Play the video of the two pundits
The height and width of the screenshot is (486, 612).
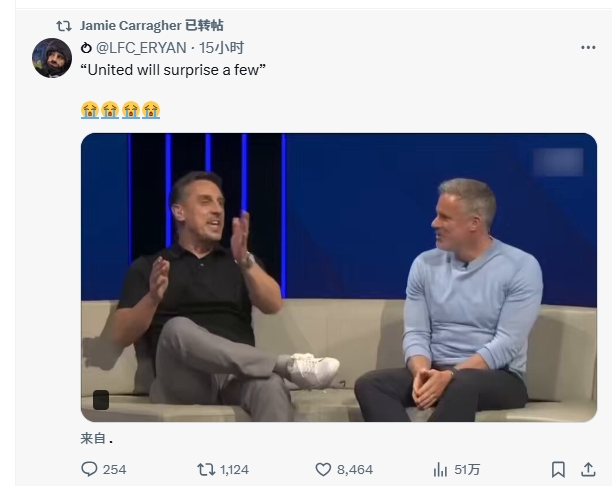click(x=338, y=277)
